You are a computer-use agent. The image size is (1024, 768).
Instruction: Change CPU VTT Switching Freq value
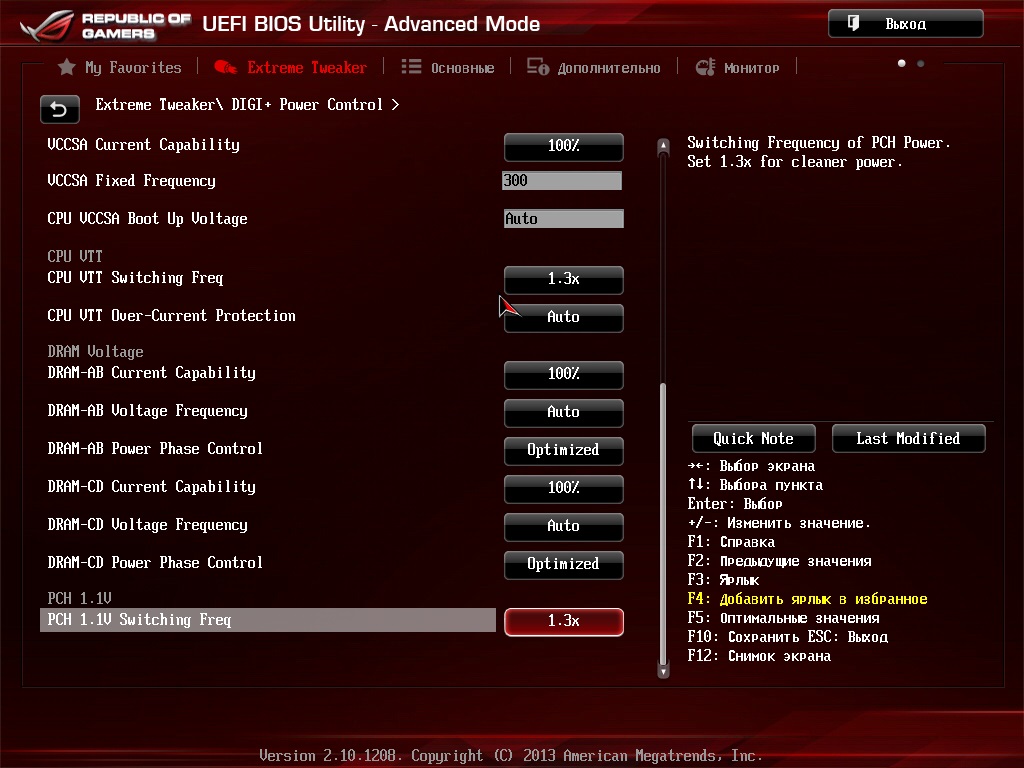tap(563, 279)
